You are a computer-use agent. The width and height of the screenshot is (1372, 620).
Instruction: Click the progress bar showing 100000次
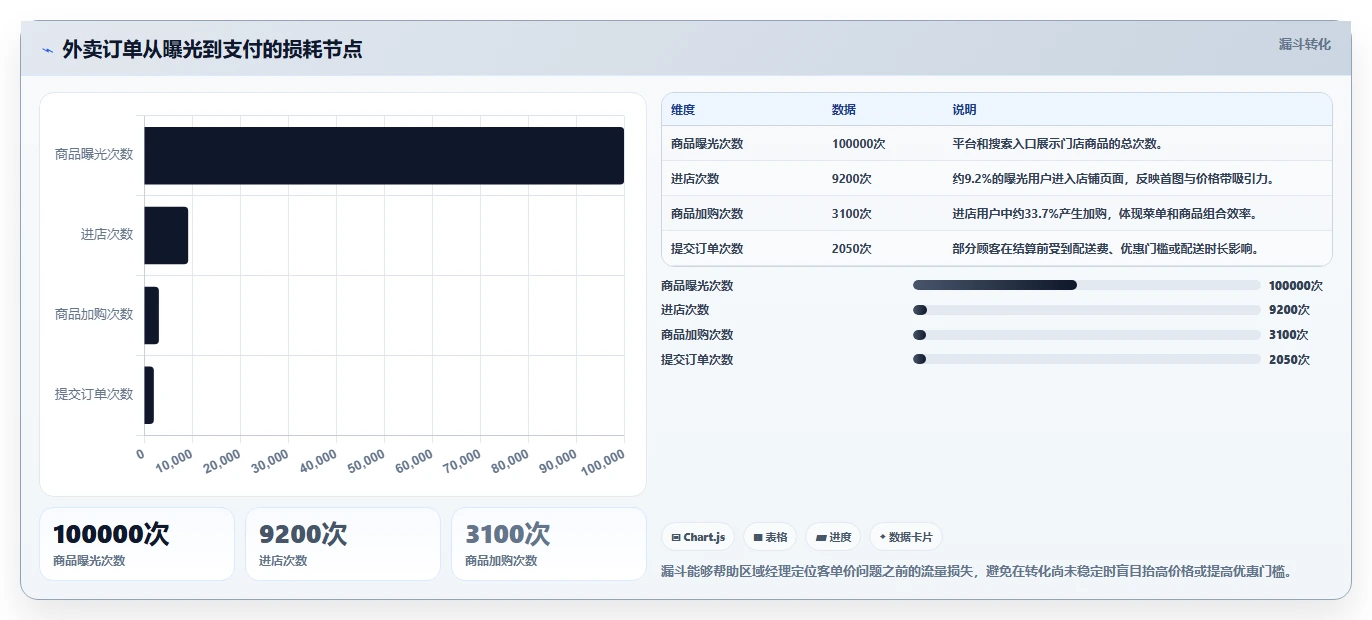[x=1087, y=285]
